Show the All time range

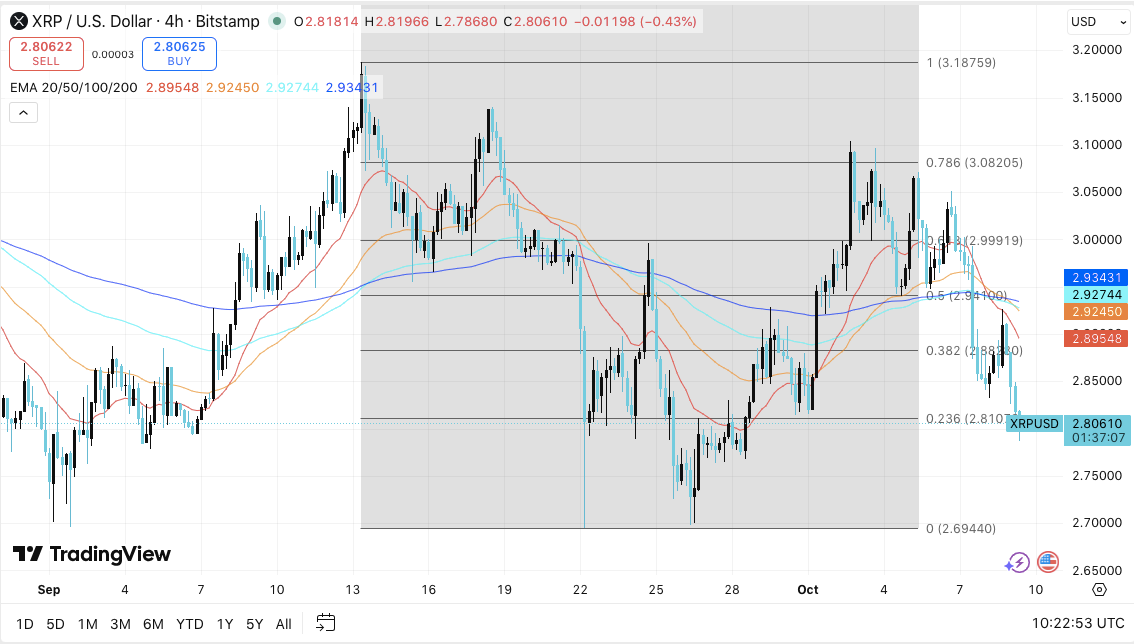(283, 624)
